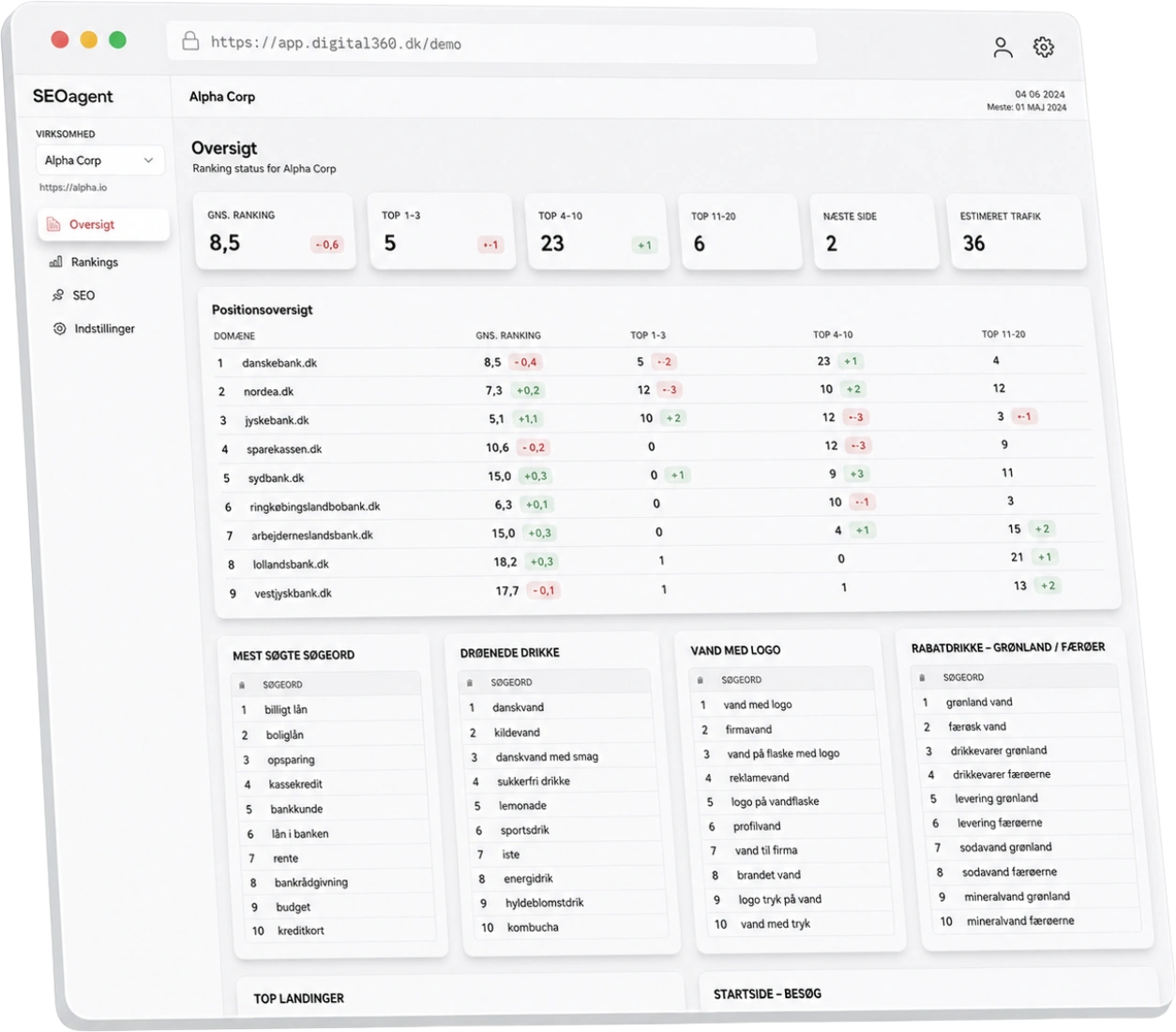
Task: Click the SEOagent logo
Action: coord(72,96)
